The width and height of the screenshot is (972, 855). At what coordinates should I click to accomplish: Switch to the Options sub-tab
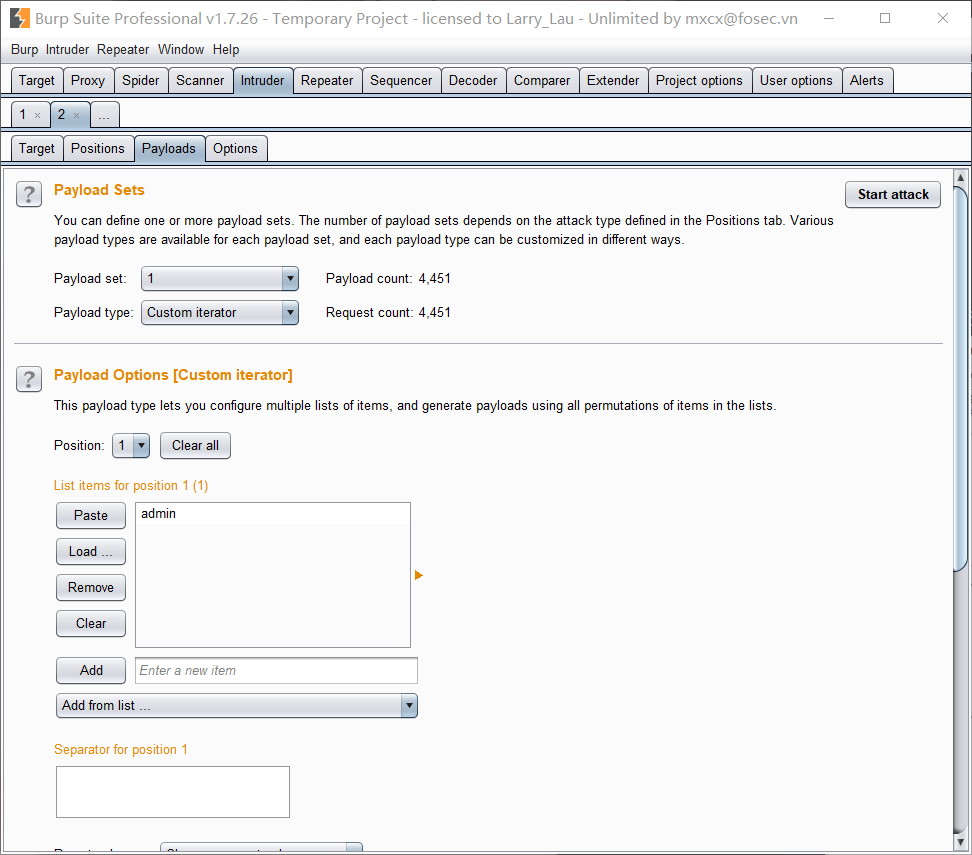[236, 149]
